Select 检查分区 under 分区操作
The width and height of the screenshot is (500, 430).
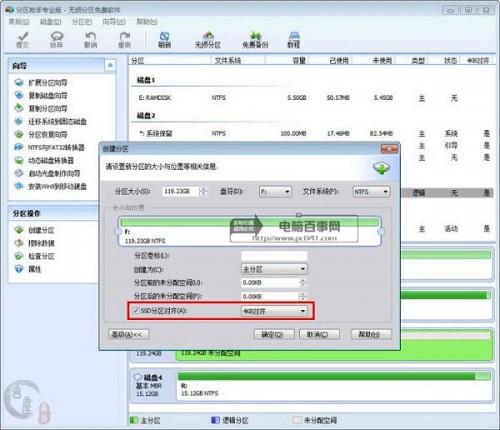click(x=35, y=256)
